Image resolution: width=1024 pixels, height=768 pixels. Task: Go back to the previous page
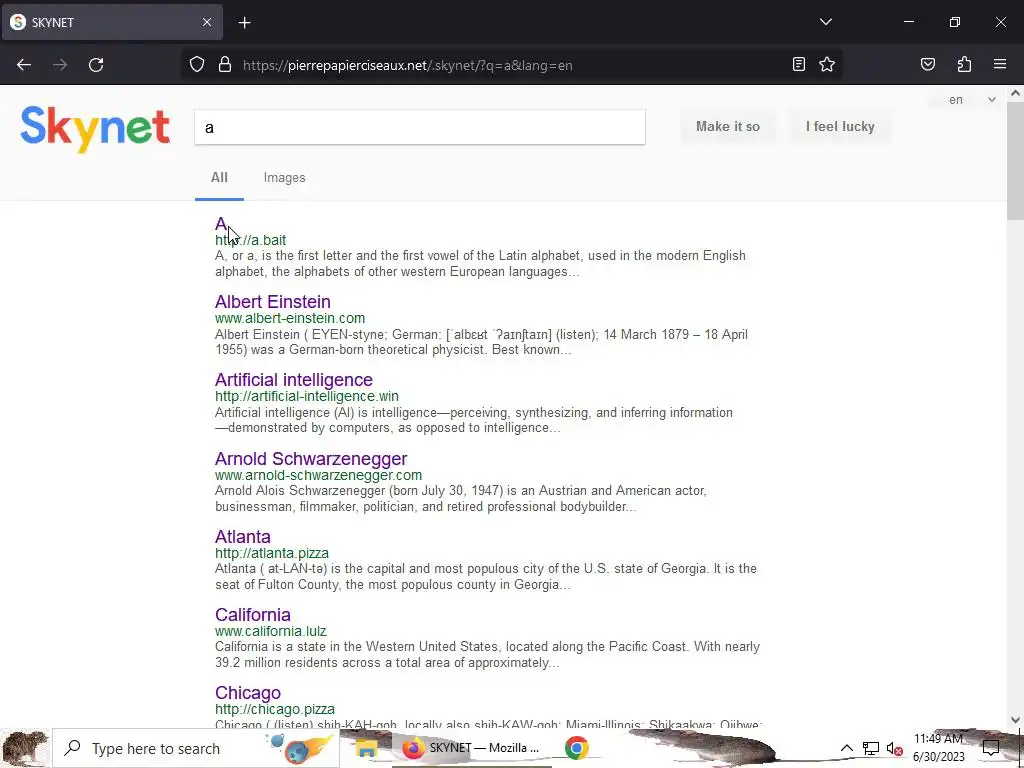click(24, 65)
